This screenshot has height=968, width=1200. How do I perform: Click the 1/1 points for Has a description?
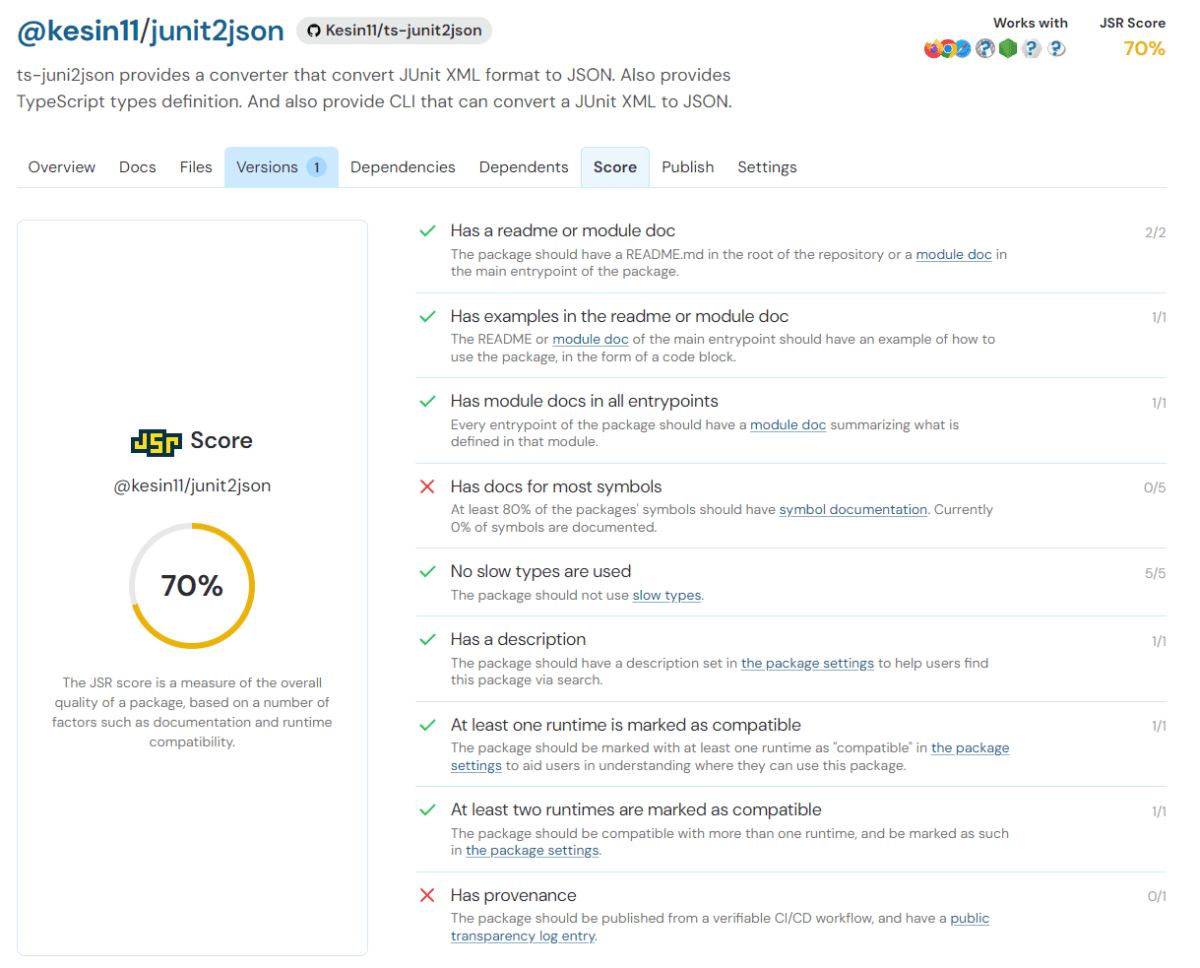coord(1158,641)
